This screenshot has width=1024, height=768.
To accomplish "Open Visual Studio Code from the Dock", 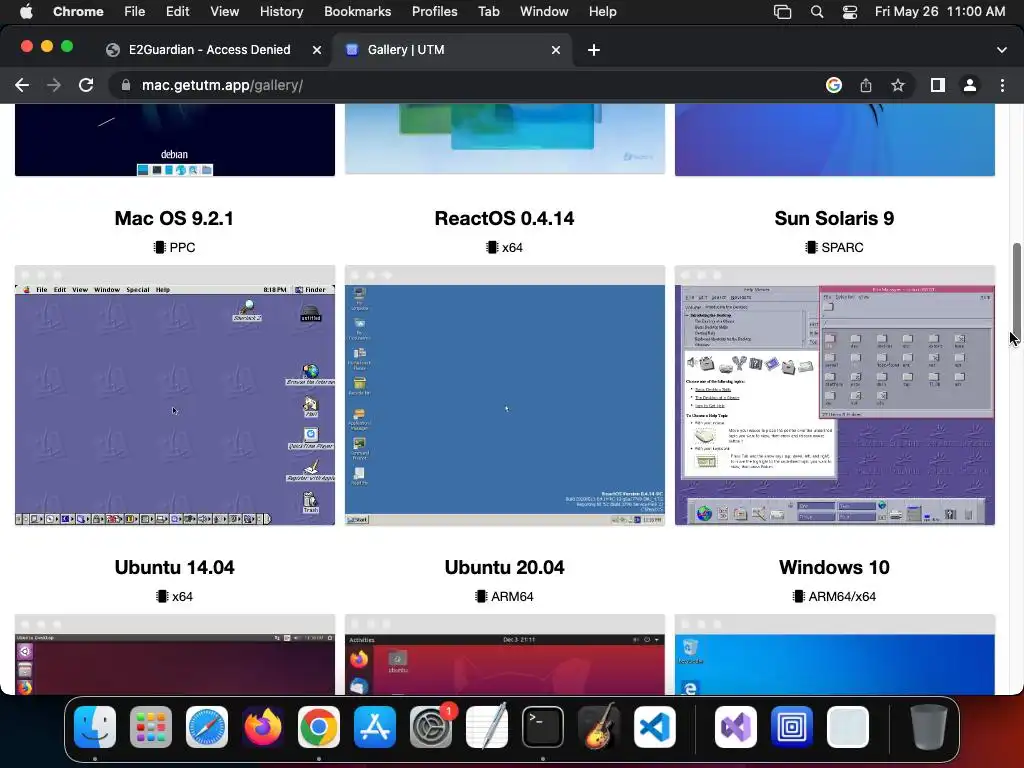I will 655,726.
